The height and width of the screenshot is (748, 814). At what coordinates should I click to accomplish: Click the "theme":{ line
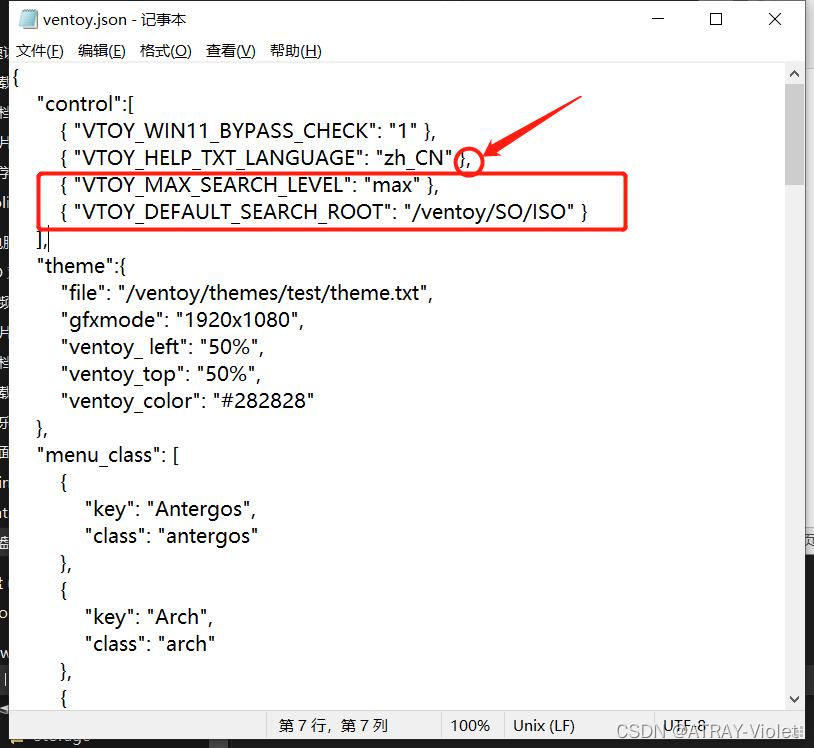click(82, 266)
